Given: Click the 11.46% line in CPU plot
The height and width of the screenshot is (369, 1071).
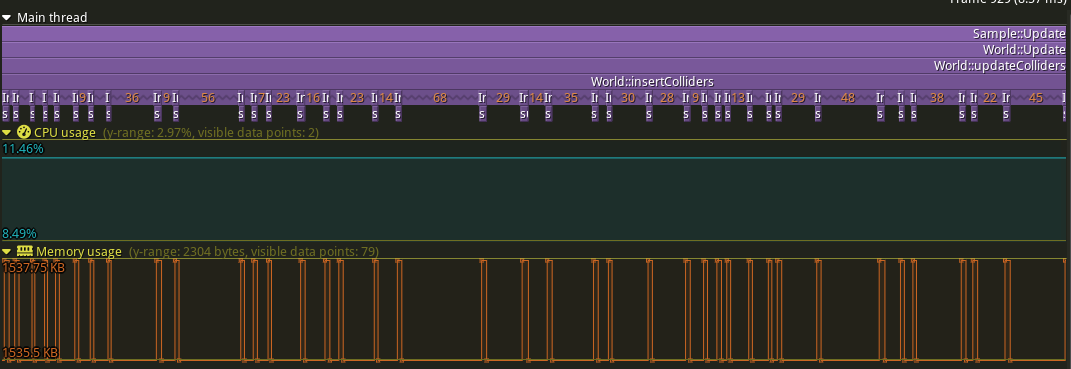Looking at the screenshot, I should pos(533,158).
